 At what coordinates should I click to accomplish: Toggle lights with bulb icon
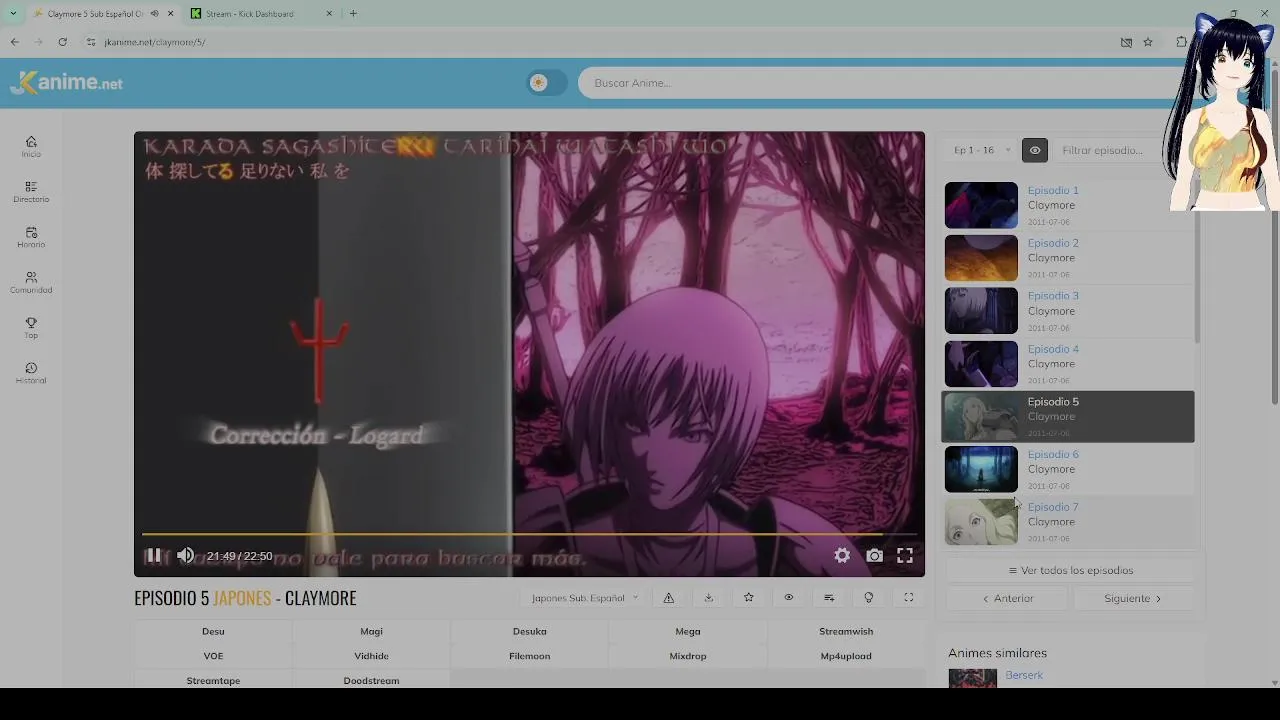point(869,598)
